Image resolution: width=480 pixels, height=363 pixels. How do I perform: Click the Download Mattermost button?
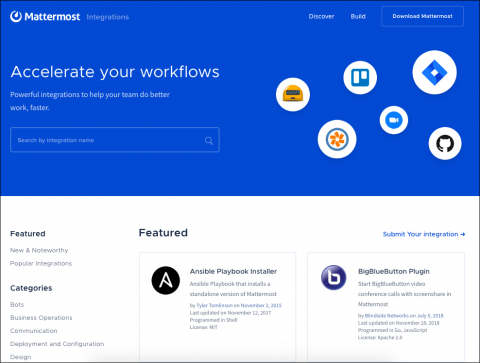click(422, 16)
